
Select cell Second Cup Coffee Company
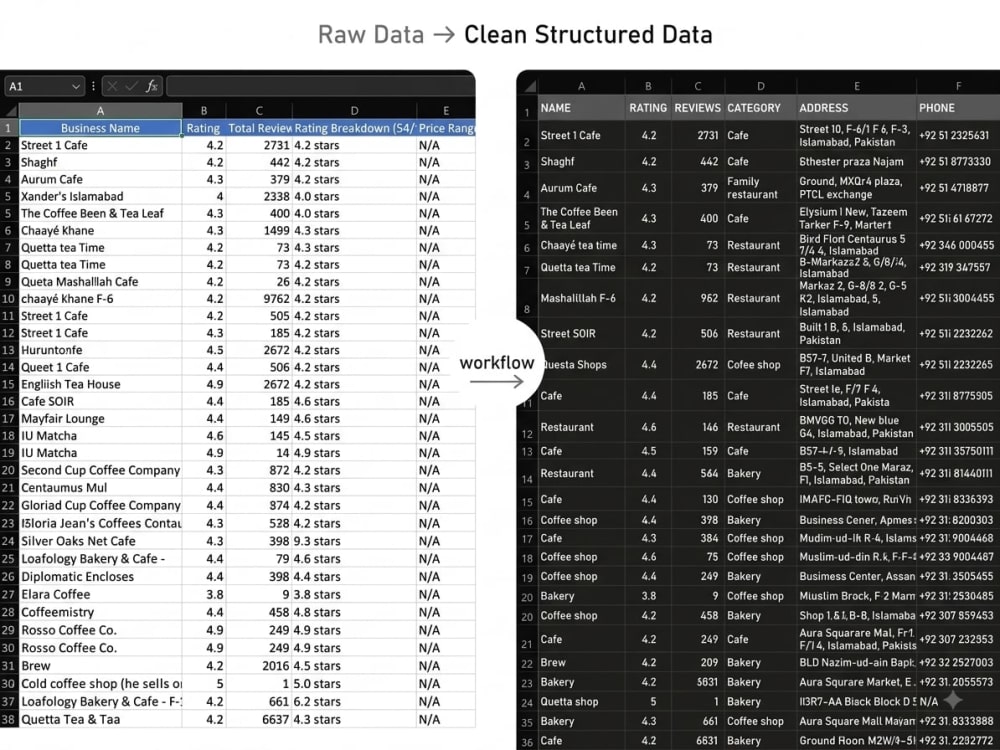pyautogui.click(x=100, y=470)
